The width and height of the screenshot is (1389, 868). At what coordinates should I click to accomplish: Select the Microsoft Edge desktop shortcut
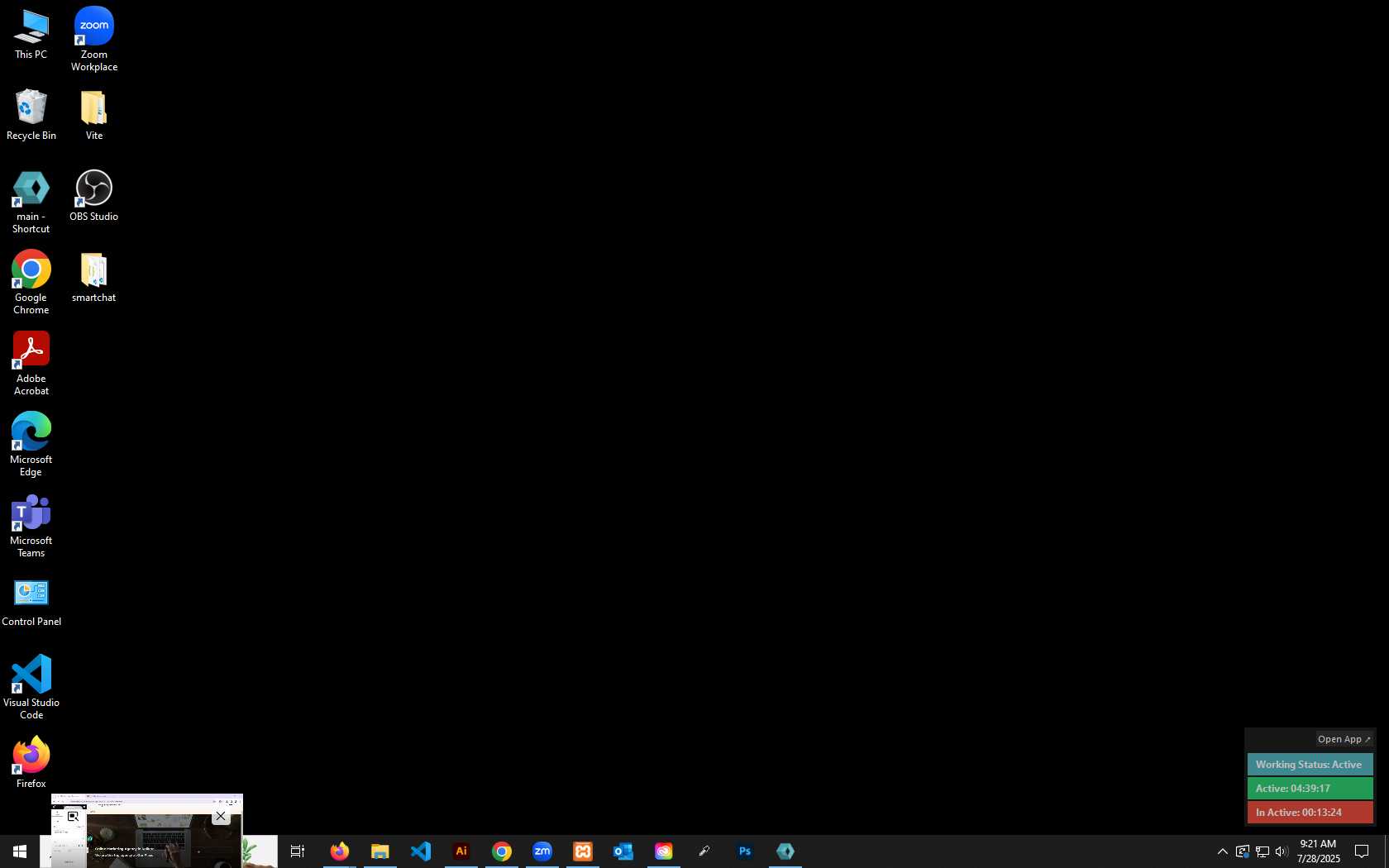tap(31, 445)
